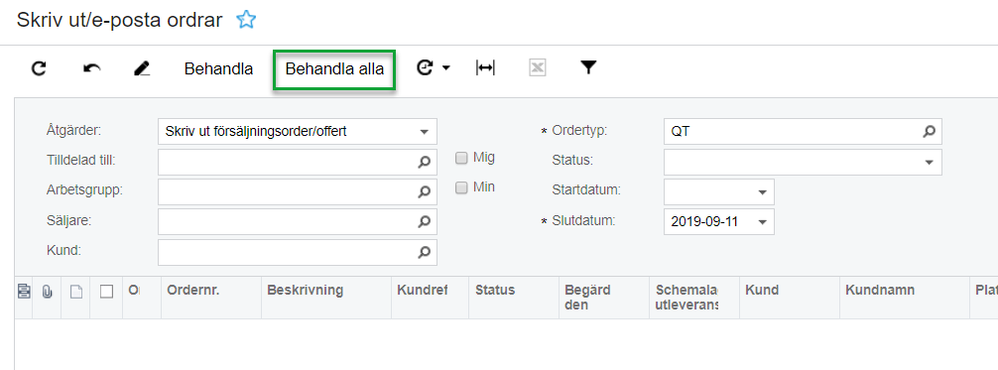Viewport: 998px width, 370px height.
Task: Add page to favorites with star icon
Action: [x=246, y=20]
